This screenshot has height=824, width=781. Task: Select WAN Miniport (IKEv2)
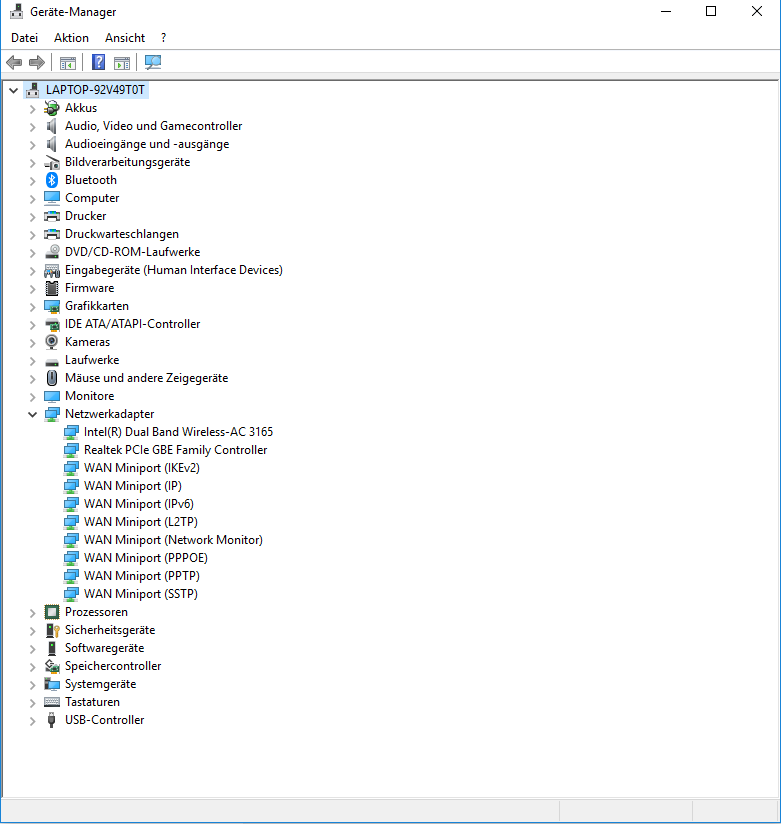142,468
